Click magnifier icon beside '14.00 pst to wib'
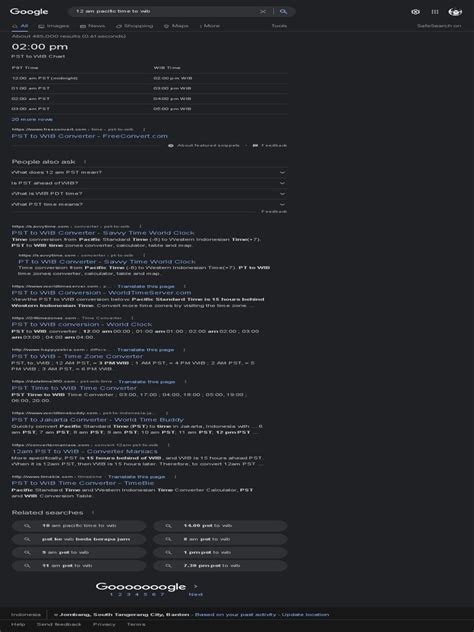The width and height of the screenshot is (474, 632). (168, 526)
